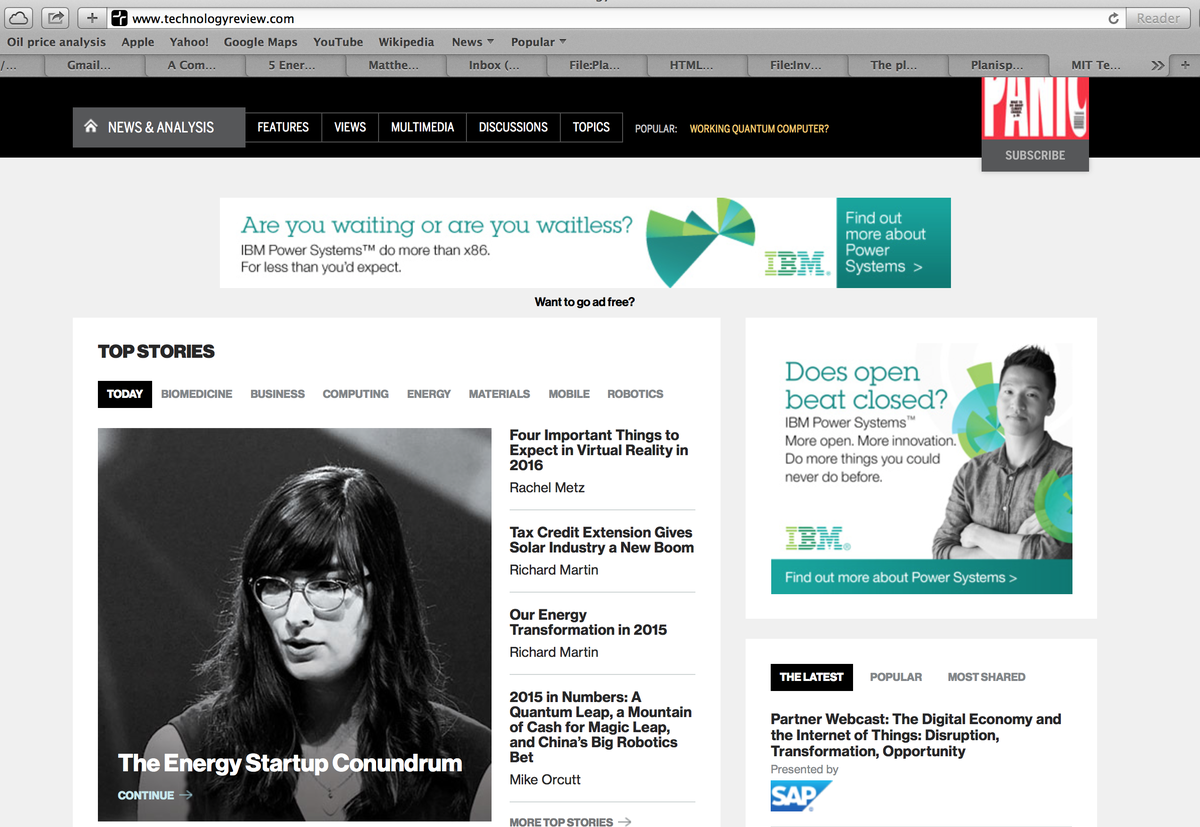Open Our Energy Transformation in 2015 story
The height and width of the screenshot is (827, 1200).
(588, 622)
